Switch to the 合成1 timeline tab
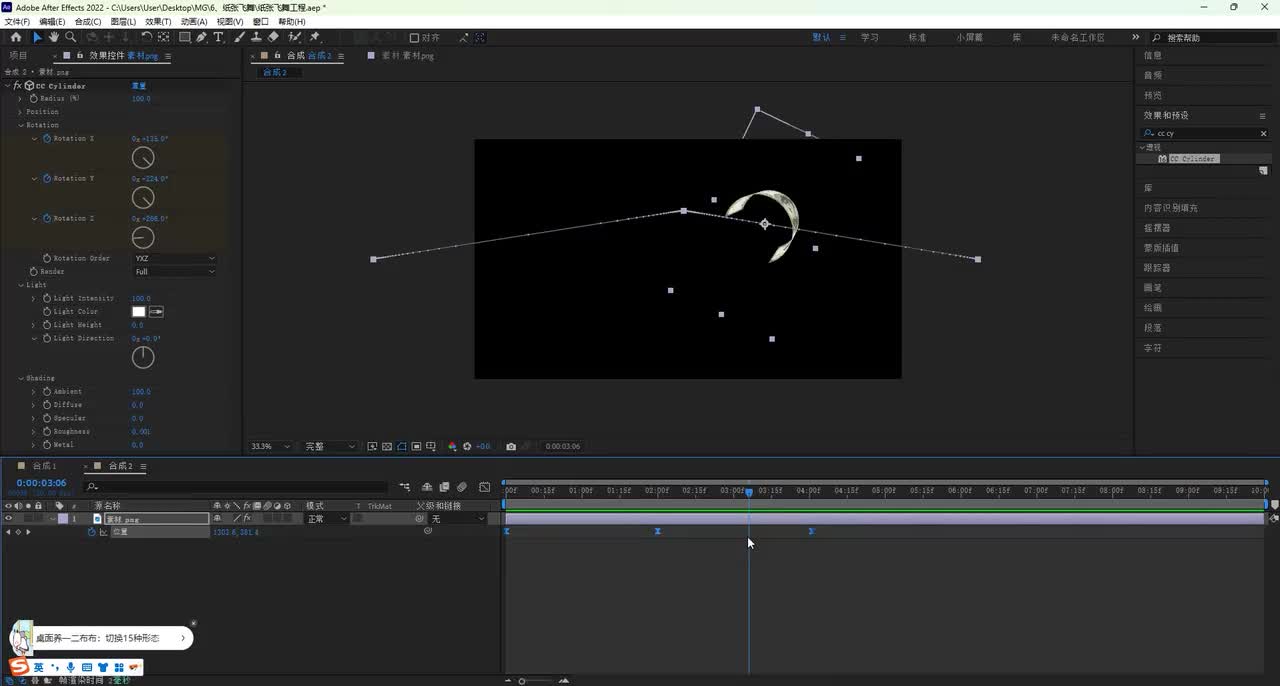Viewport: 1280px width, 686px height. [x=44, y=466]
